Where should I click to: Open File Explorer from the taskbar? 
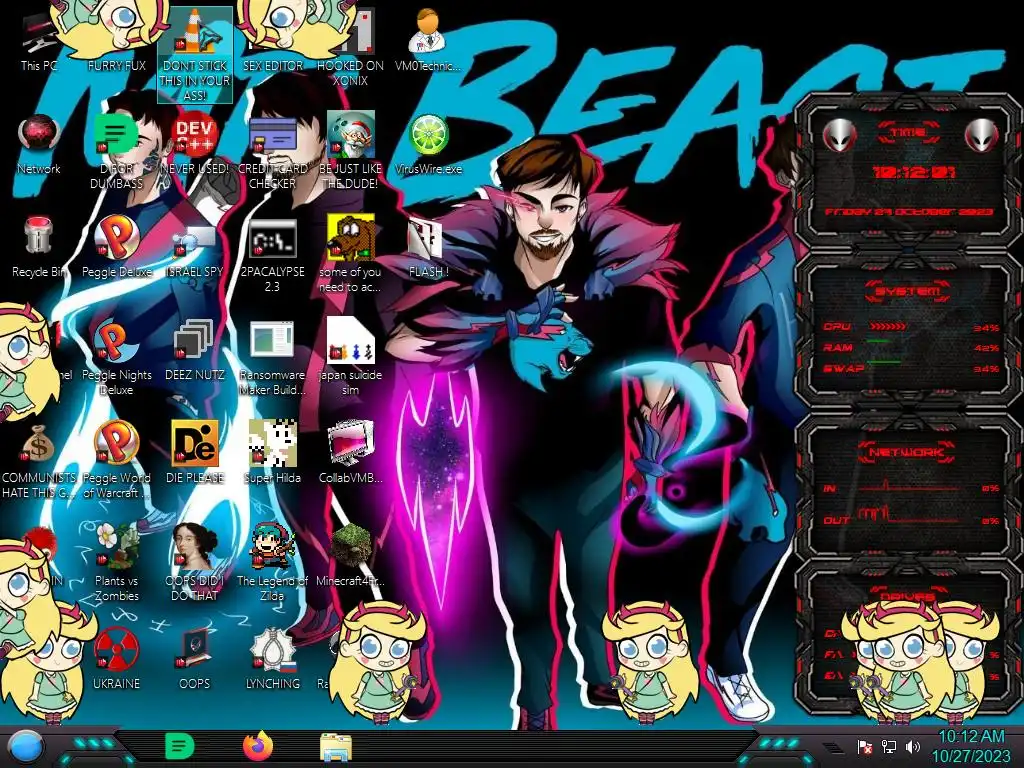click(x=336, y=748)
